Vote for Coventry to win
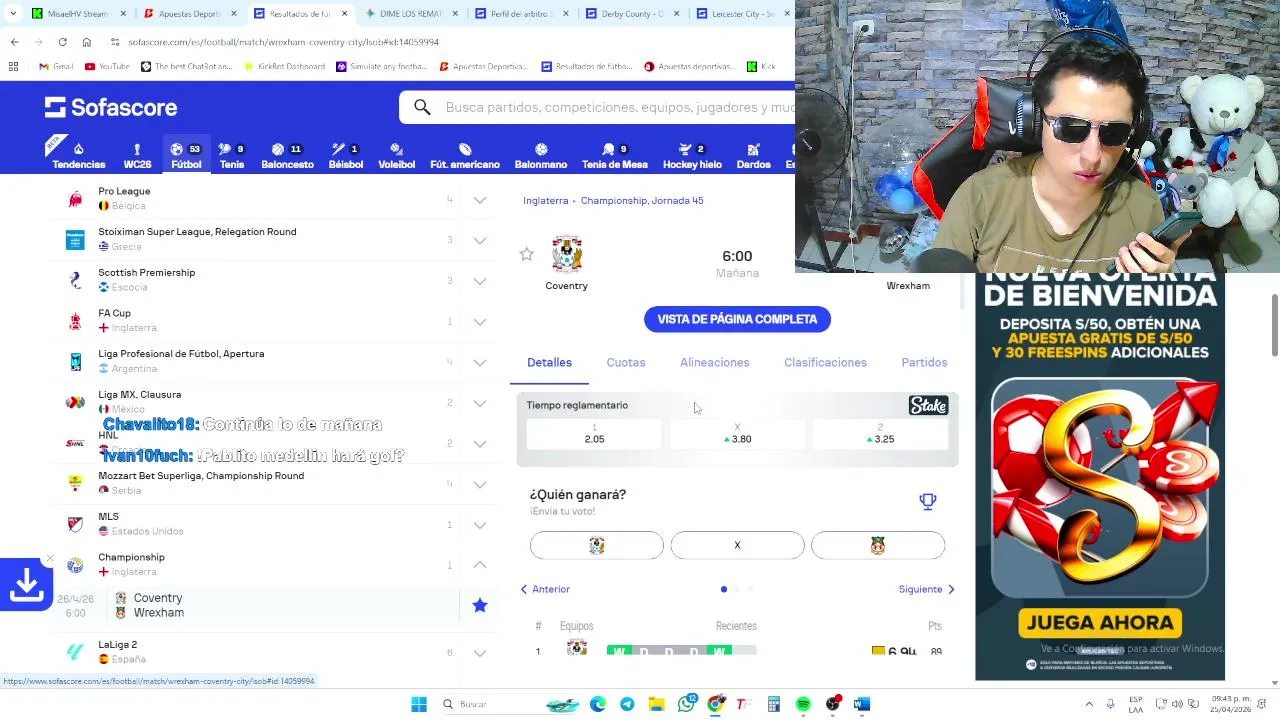Viewport: 1280px width, 720px height. [597, 545]
